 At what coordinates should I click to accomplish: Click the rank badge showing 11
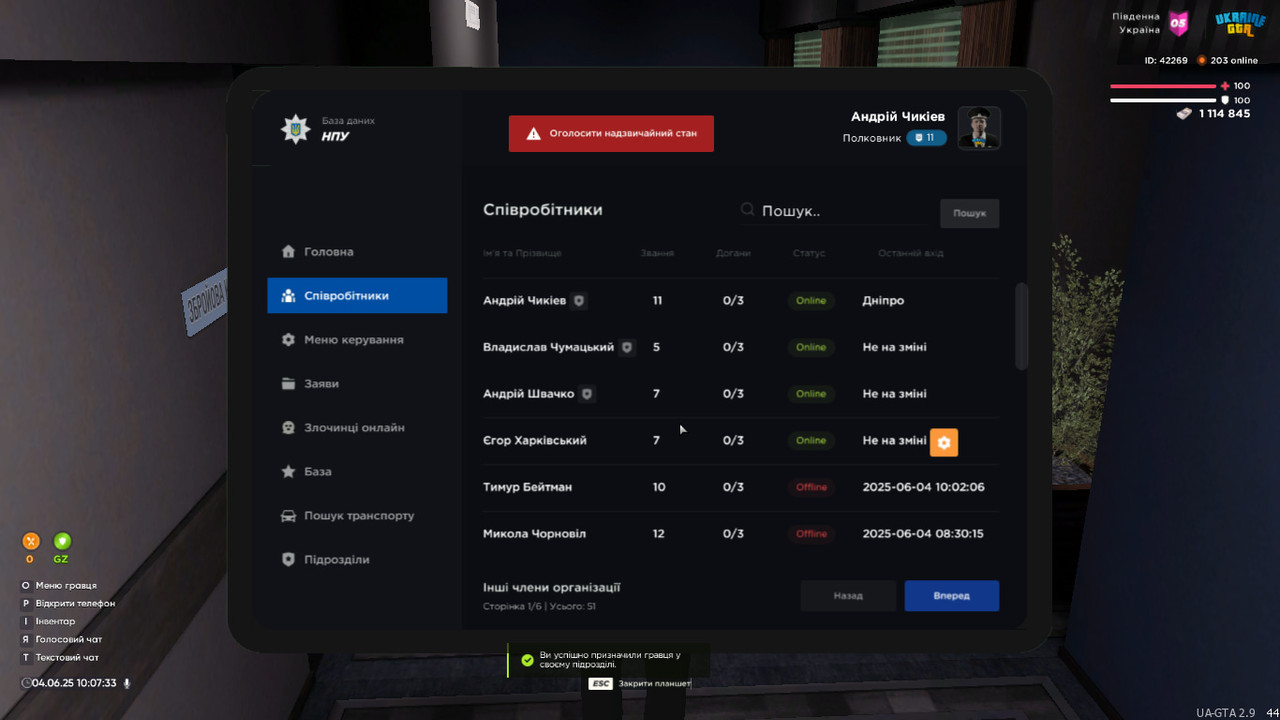(926, 138)
